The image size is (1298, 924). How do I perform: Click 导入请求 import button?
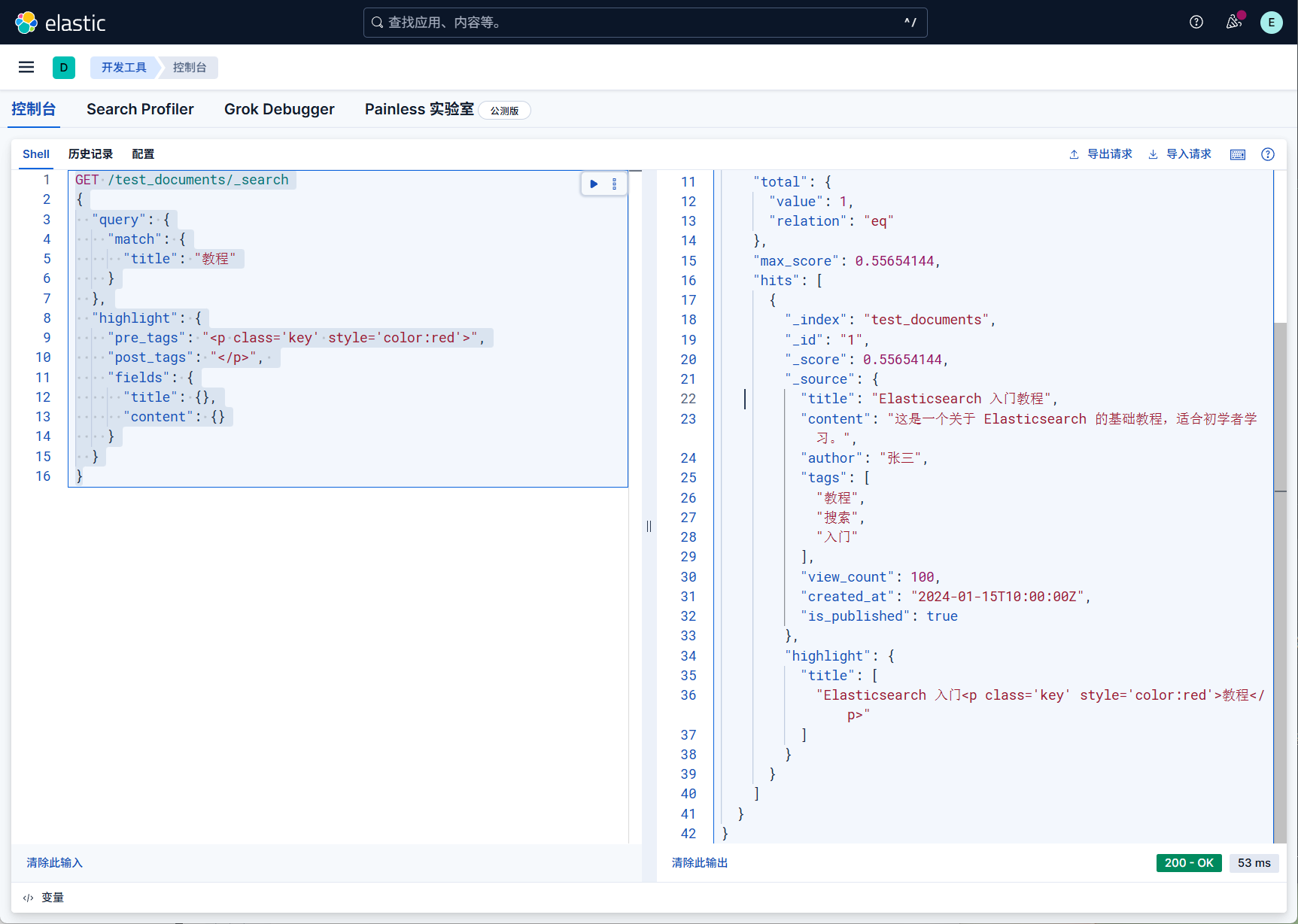(x=1180, y=154)
